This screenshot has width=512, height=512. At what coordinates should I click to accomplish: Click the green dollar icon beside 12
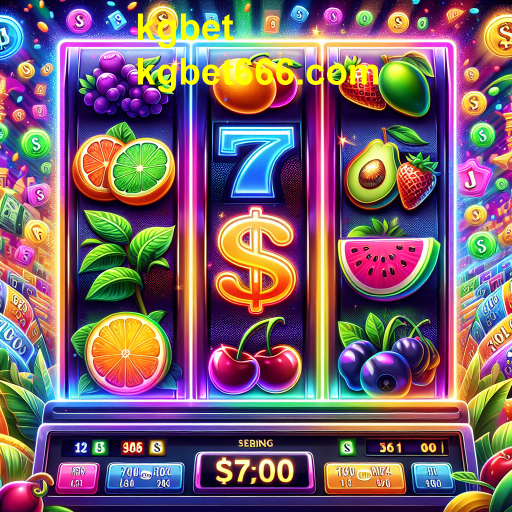click(100, 447)
